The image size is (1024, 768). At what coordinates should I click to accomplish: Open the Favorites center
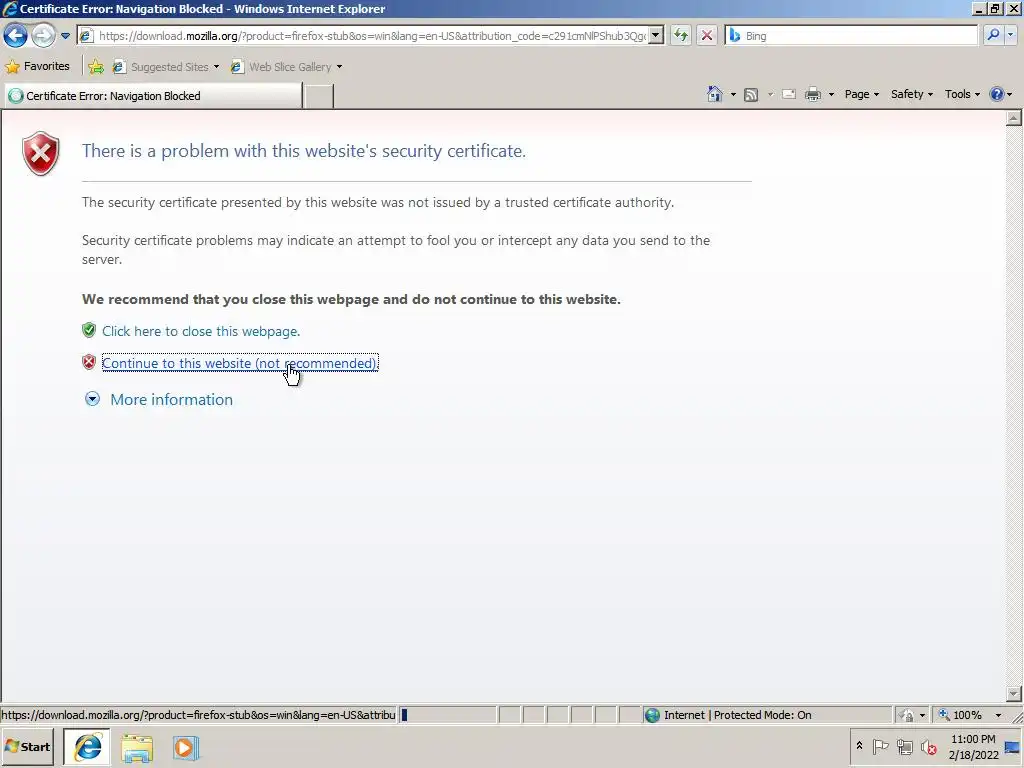[37, 66]
